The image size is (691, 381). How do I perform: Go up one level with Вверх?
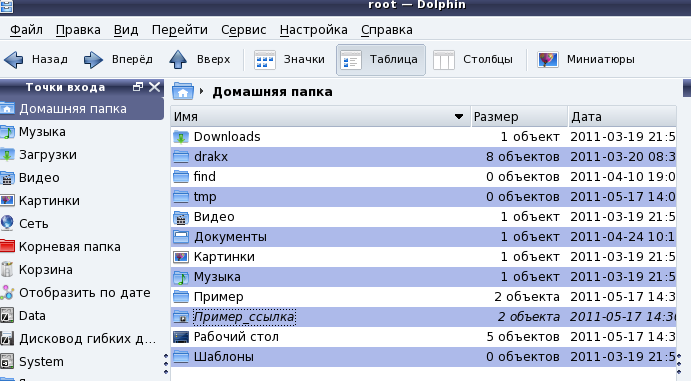pos(200,59)
